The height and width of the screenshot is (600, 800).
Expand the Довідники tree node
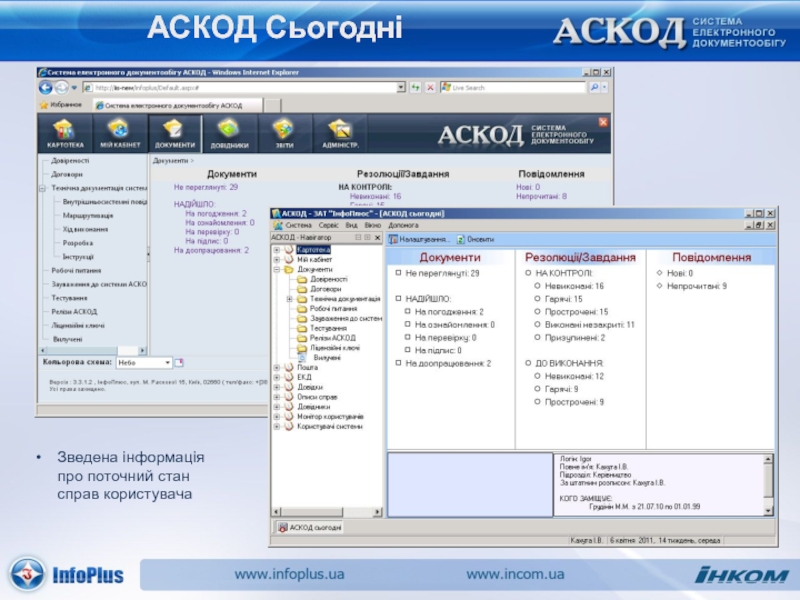(x=277, y=407)
